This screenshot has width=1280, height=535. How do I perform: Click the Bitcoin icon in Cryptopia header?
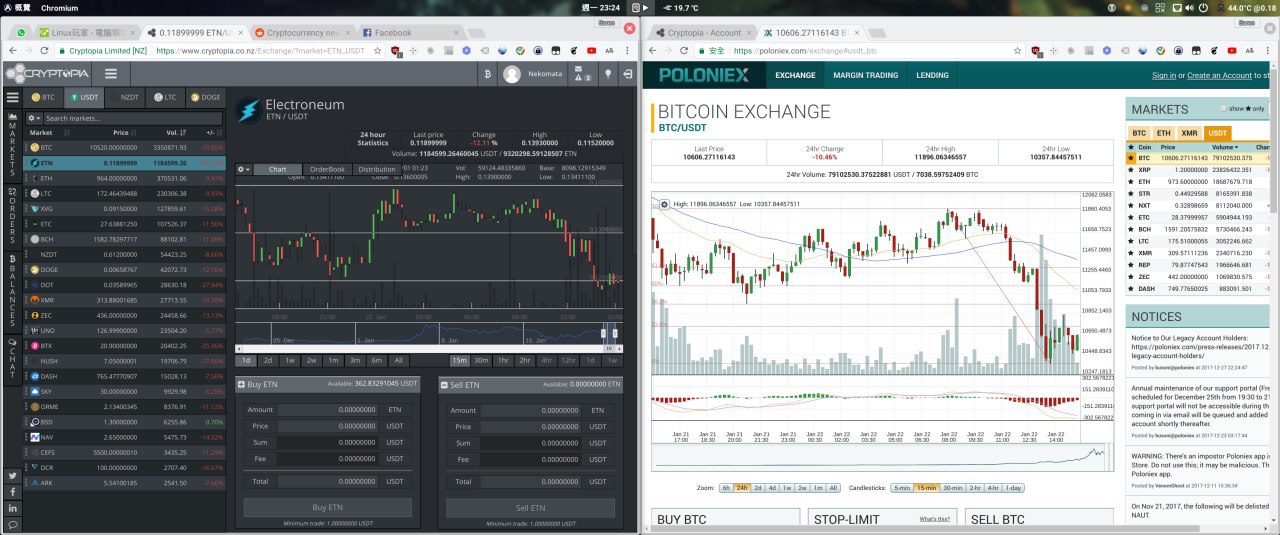coord(487,73)
